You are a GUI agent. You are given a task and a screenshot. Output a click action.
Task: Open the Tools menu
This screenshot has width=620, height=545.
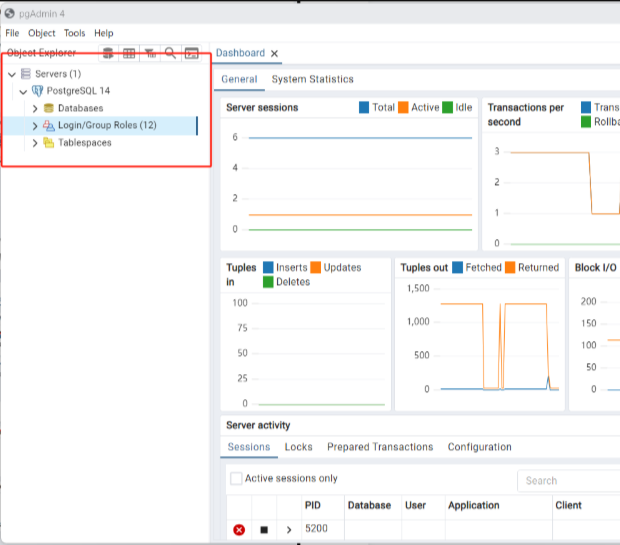[x=75, y=33]
